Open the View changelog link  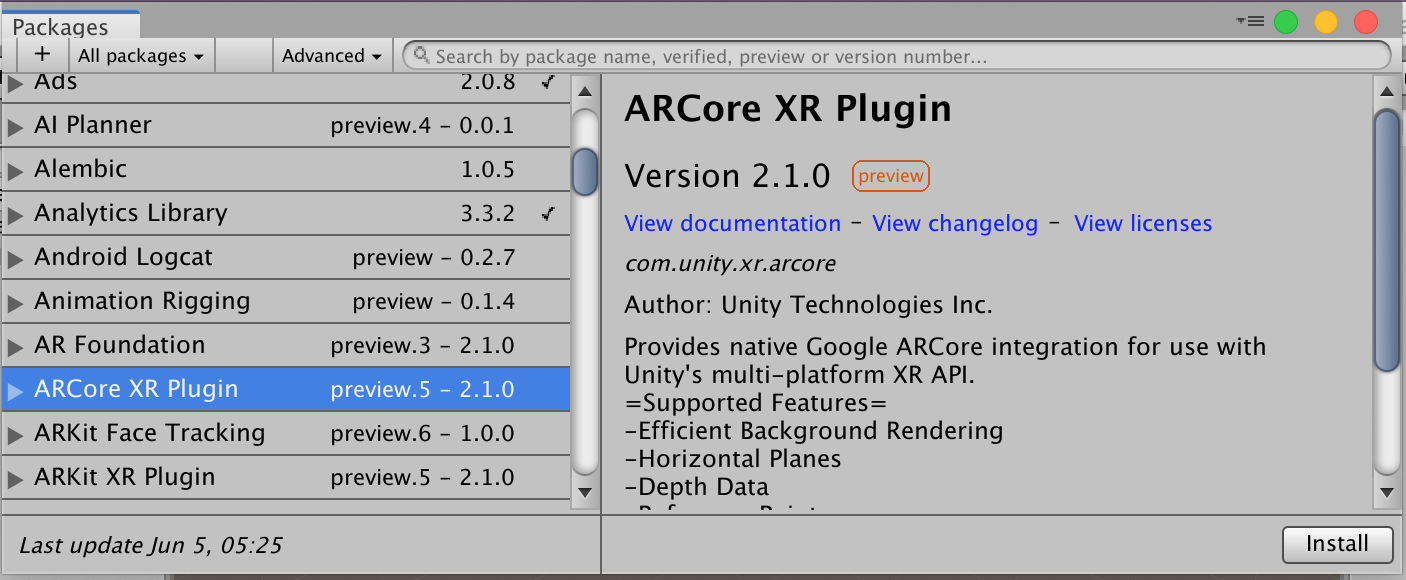click(955, 223)
